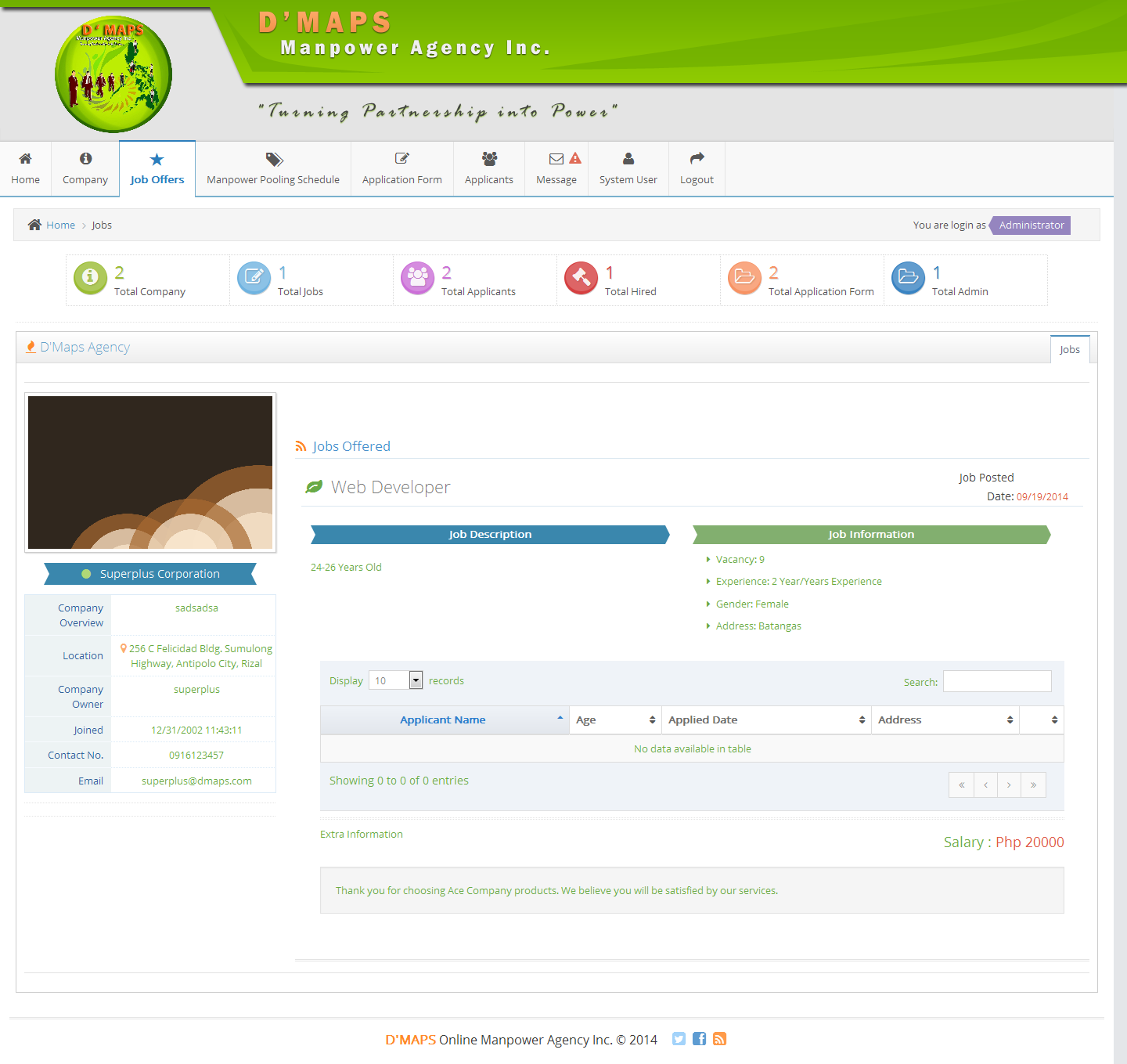Screen dimensions: 1127x1064
Task: Click the Job Description ribbon header
Action: [x=490, y=535]
